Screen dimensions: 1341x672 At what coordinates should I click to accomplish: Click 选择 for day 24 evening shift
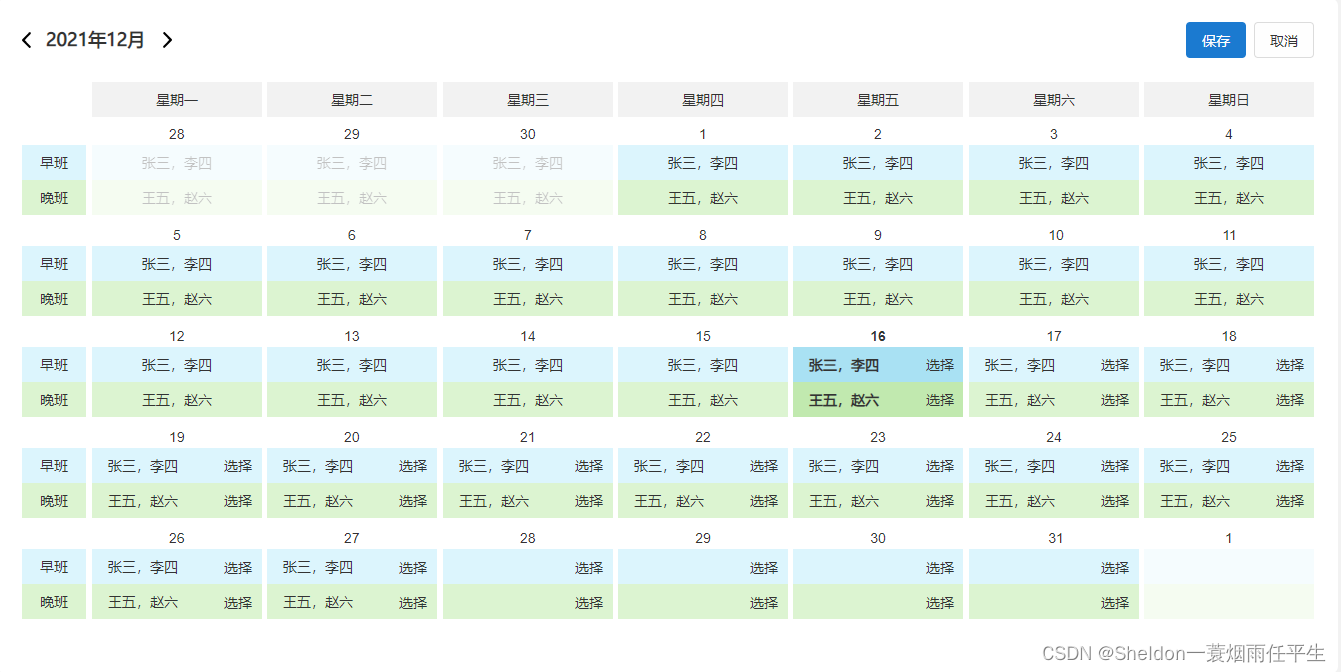coord(1115,501)
